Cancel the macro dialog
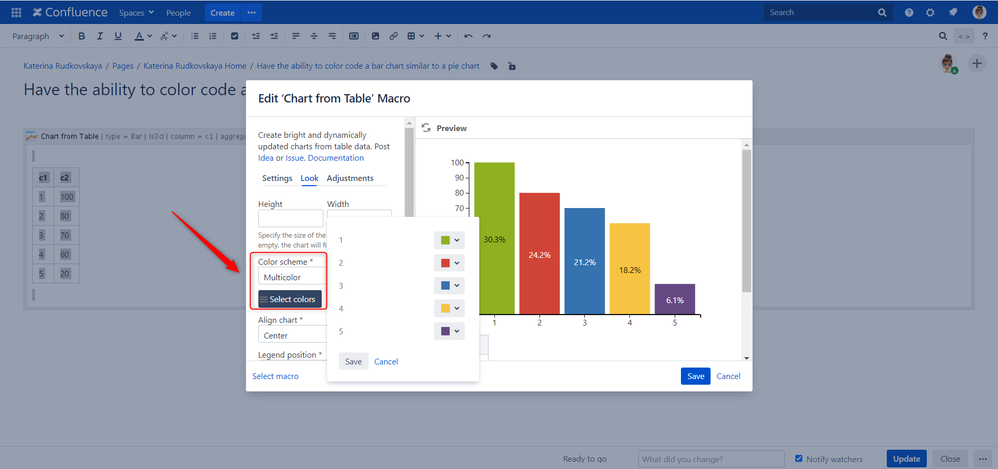Viewport: 998px width, 469px height. coord(728,376)
